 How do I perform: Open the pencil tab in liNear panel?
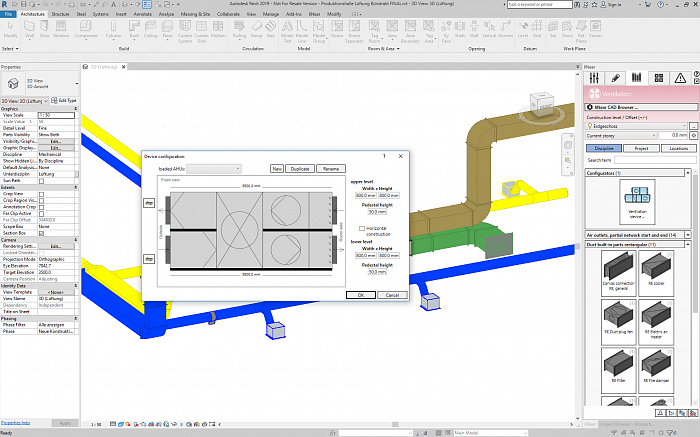616,78
